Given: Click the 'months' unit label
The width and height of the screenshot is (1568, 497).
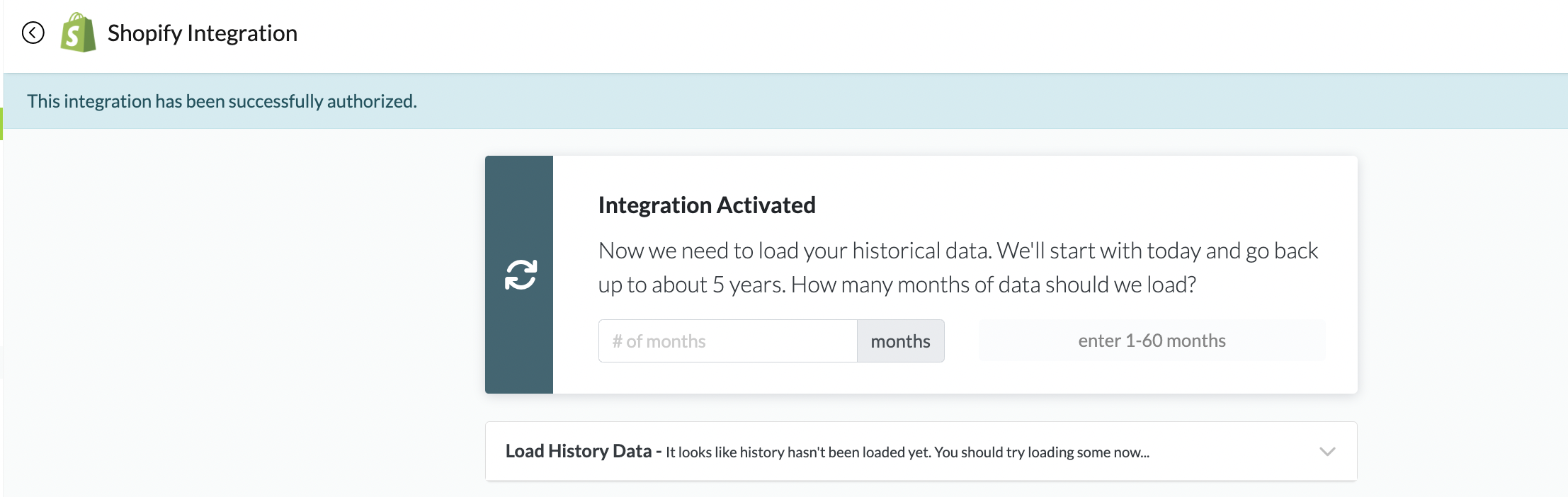Looking at the screenshot, I should coord(900,341).
